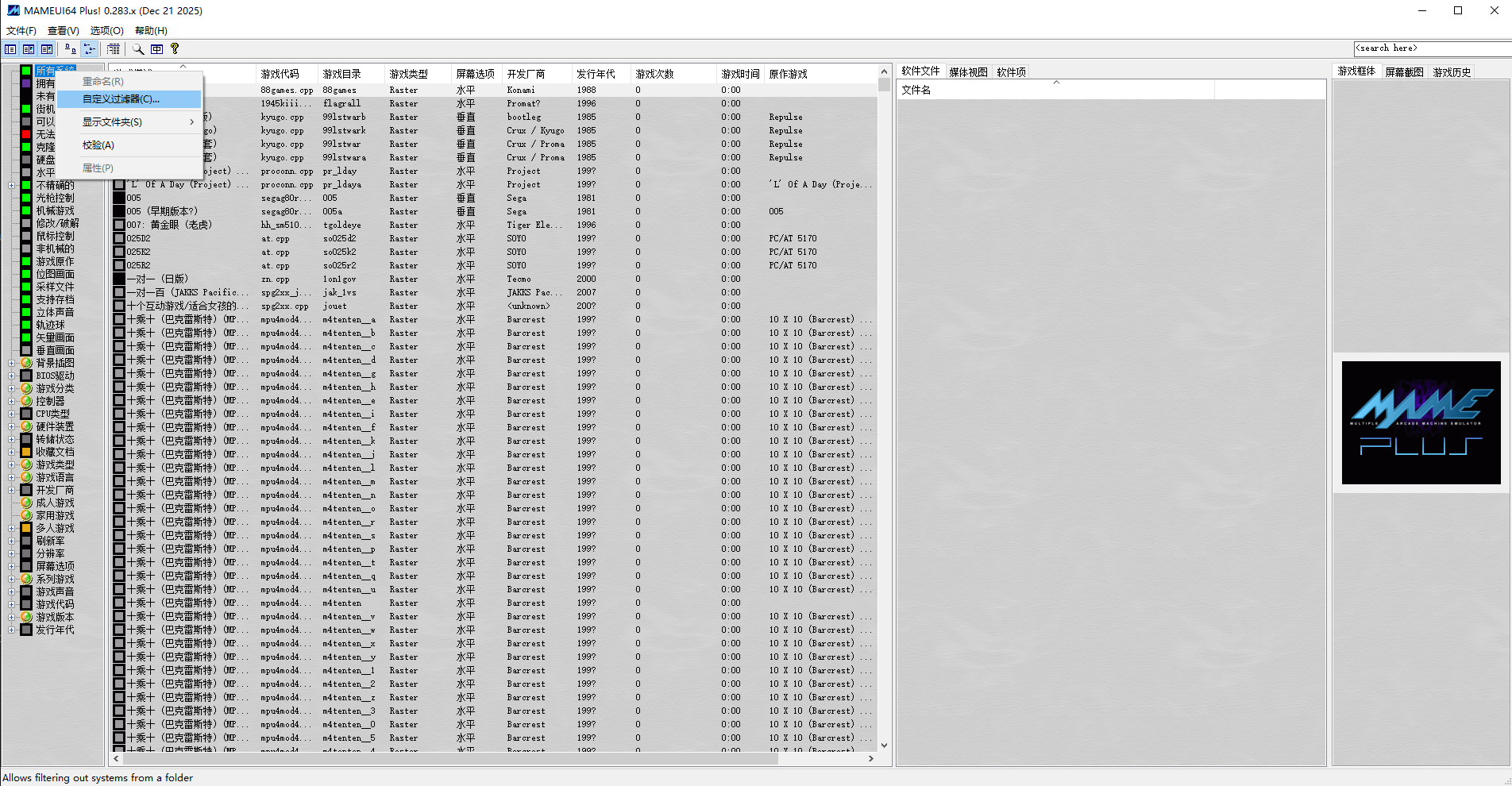
Task: Activate the search magnifier toolbar icon
Action: (137, 48)
